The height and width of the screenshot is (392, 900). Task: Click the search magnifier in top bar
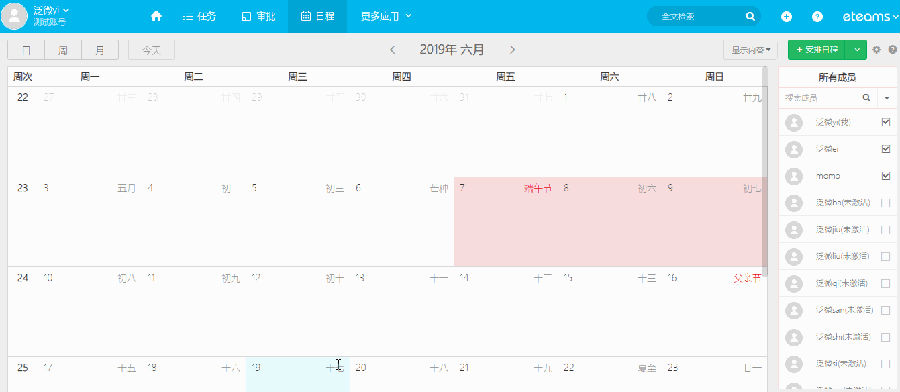[750, 17]
